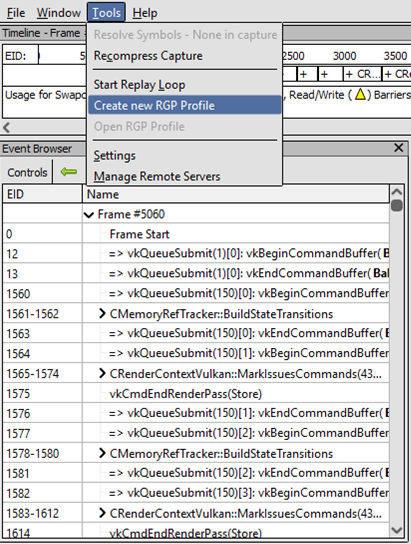Screen dimensions: 411x544
Task: Expand CRenderContextVulkan row 1583-1612
Action: pyautogui.click(x=102, y=513)
